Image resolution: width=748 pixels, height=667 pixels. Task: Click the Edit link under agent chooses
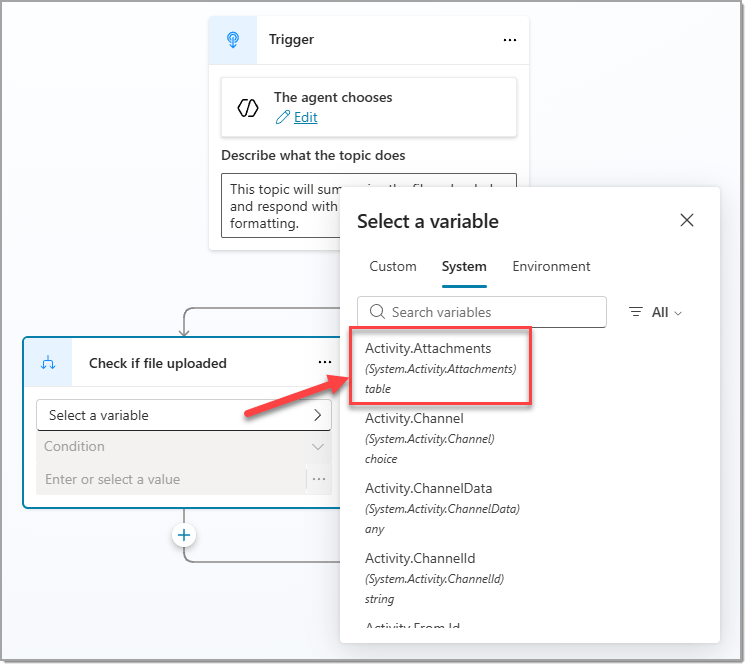307,117
